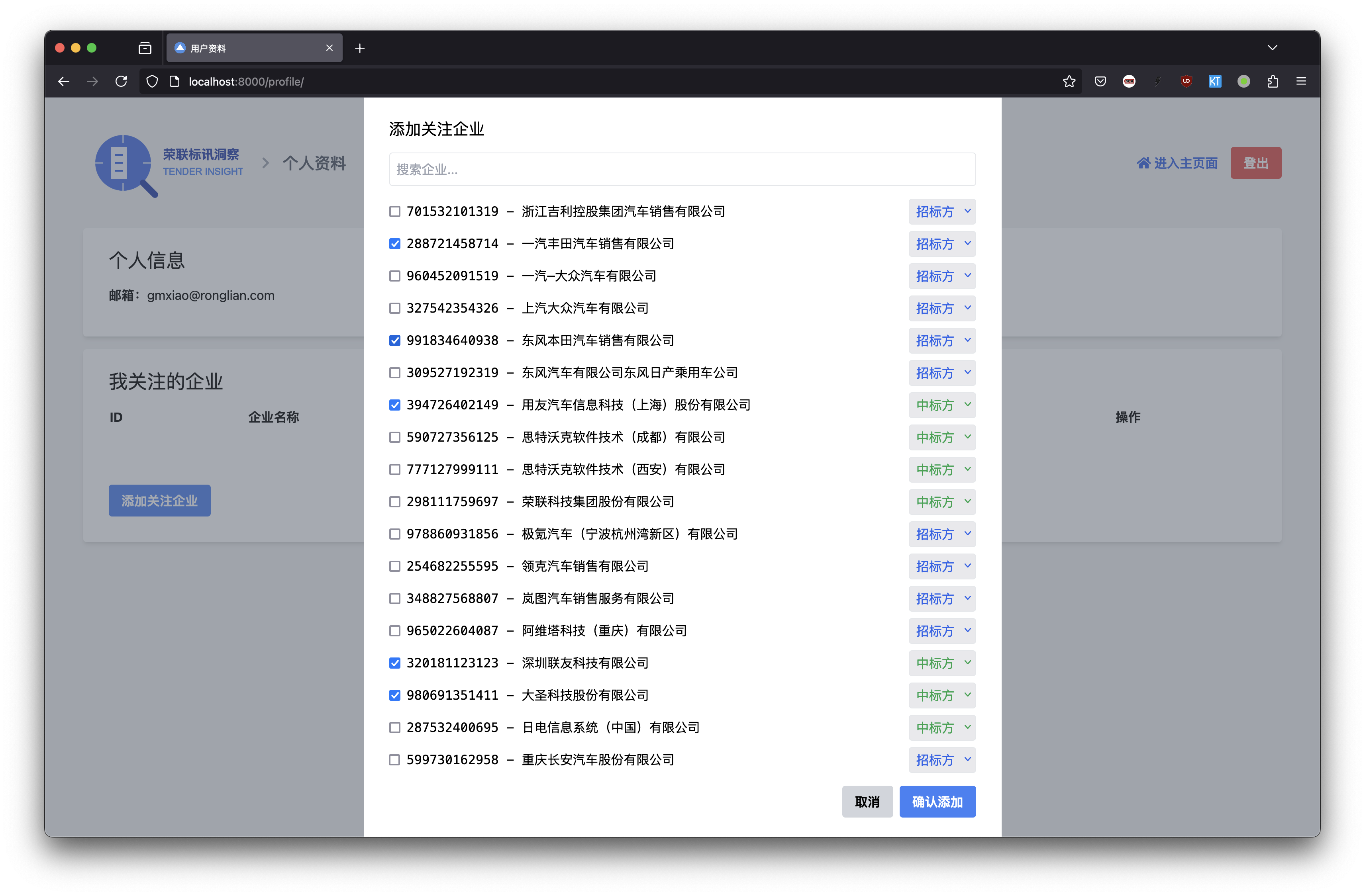Tick the 荣联科技集团股份有限公司 checkbox
The height and width of the screenshot is (896, 1365).
pos(394,502)
